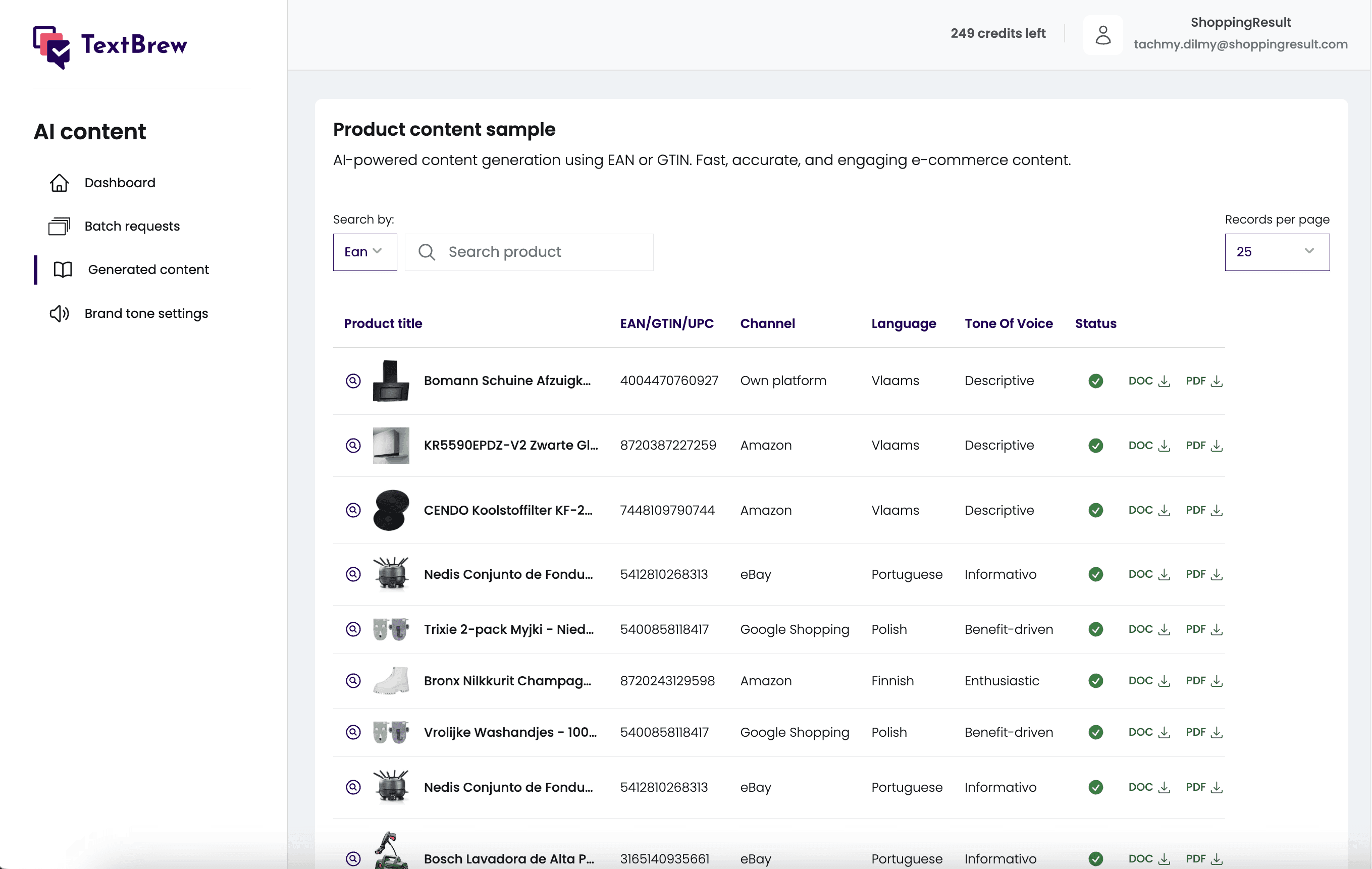Click the Status column header
This screenshot has width=1372, height=869.
click(1095, 323)
